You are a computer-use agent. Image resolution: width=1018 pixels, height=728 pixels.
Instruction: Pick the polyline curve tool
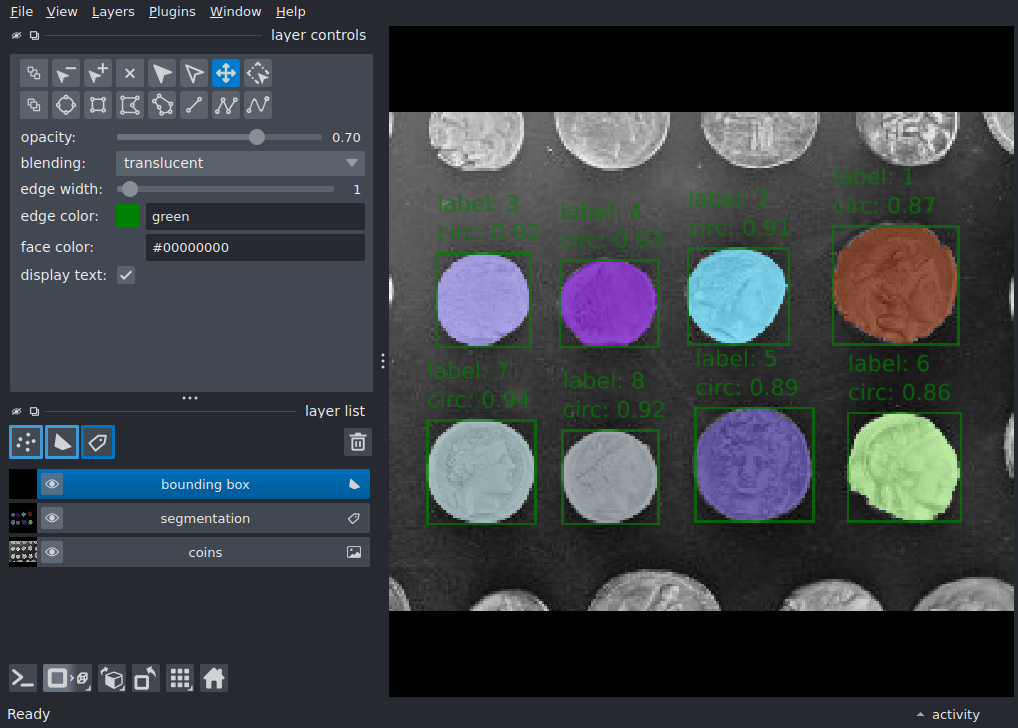pos(258,105)
